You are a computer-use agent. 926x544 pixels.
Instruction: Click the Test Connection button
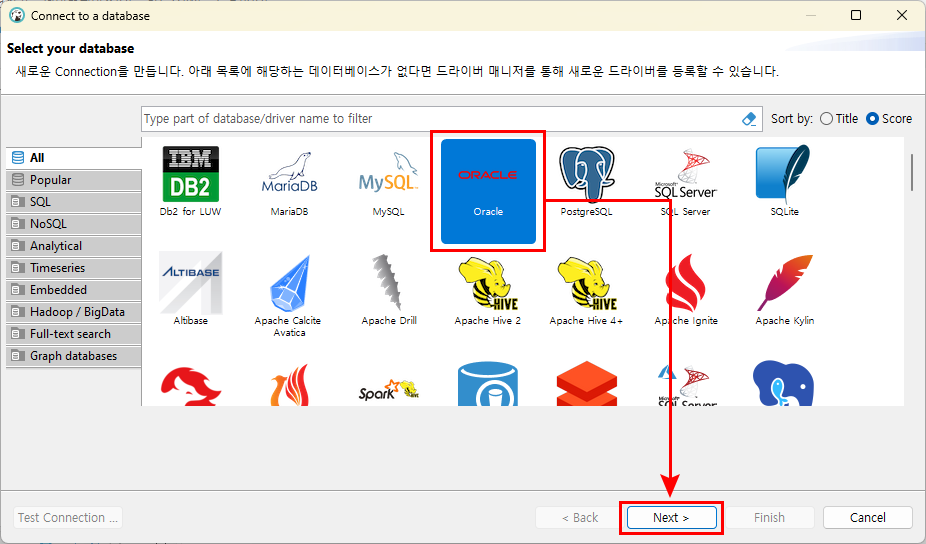tap(68, 517)
